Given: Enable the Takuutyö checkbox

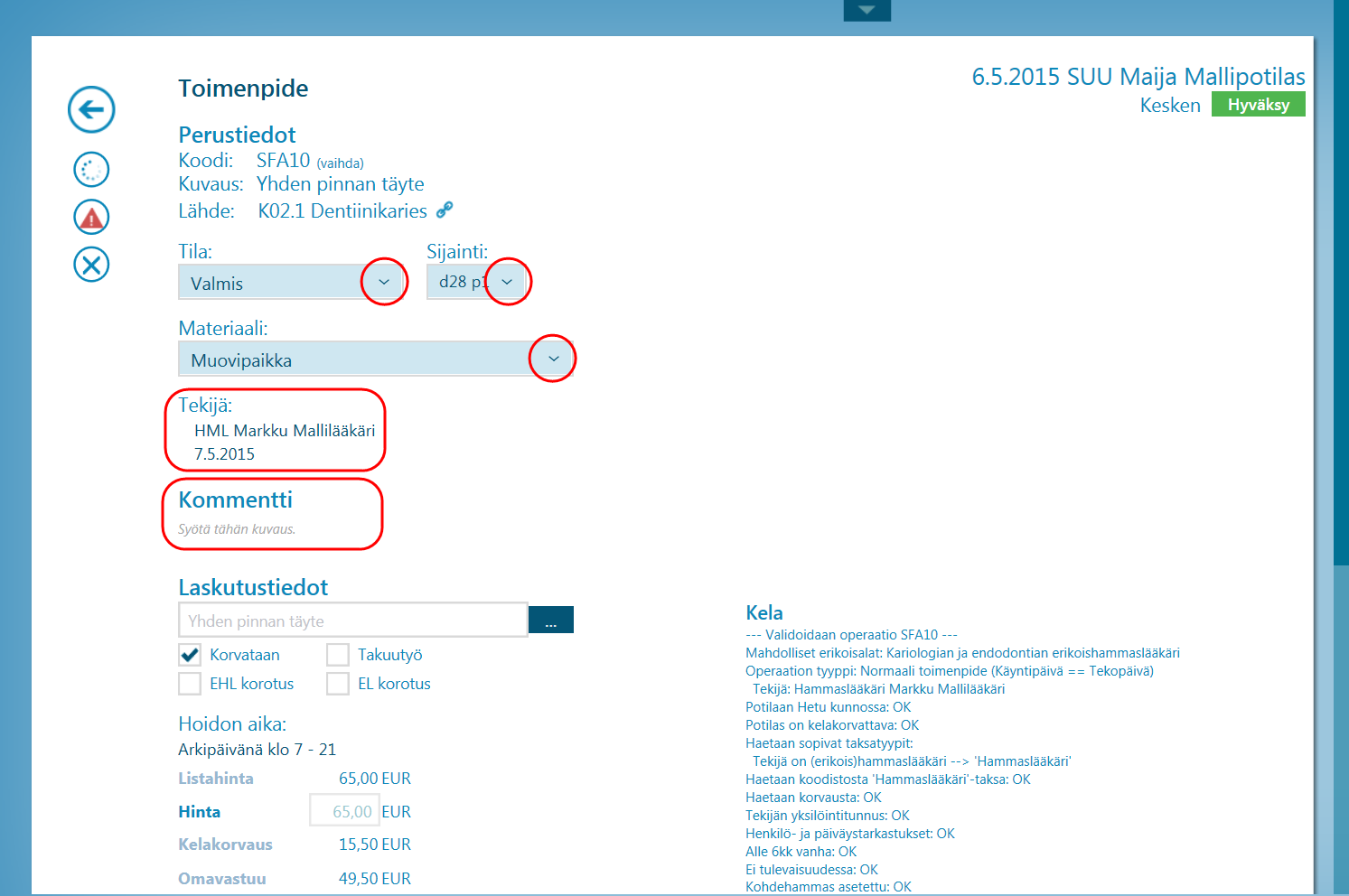Looking at the screenshot, I should point(338,655).
